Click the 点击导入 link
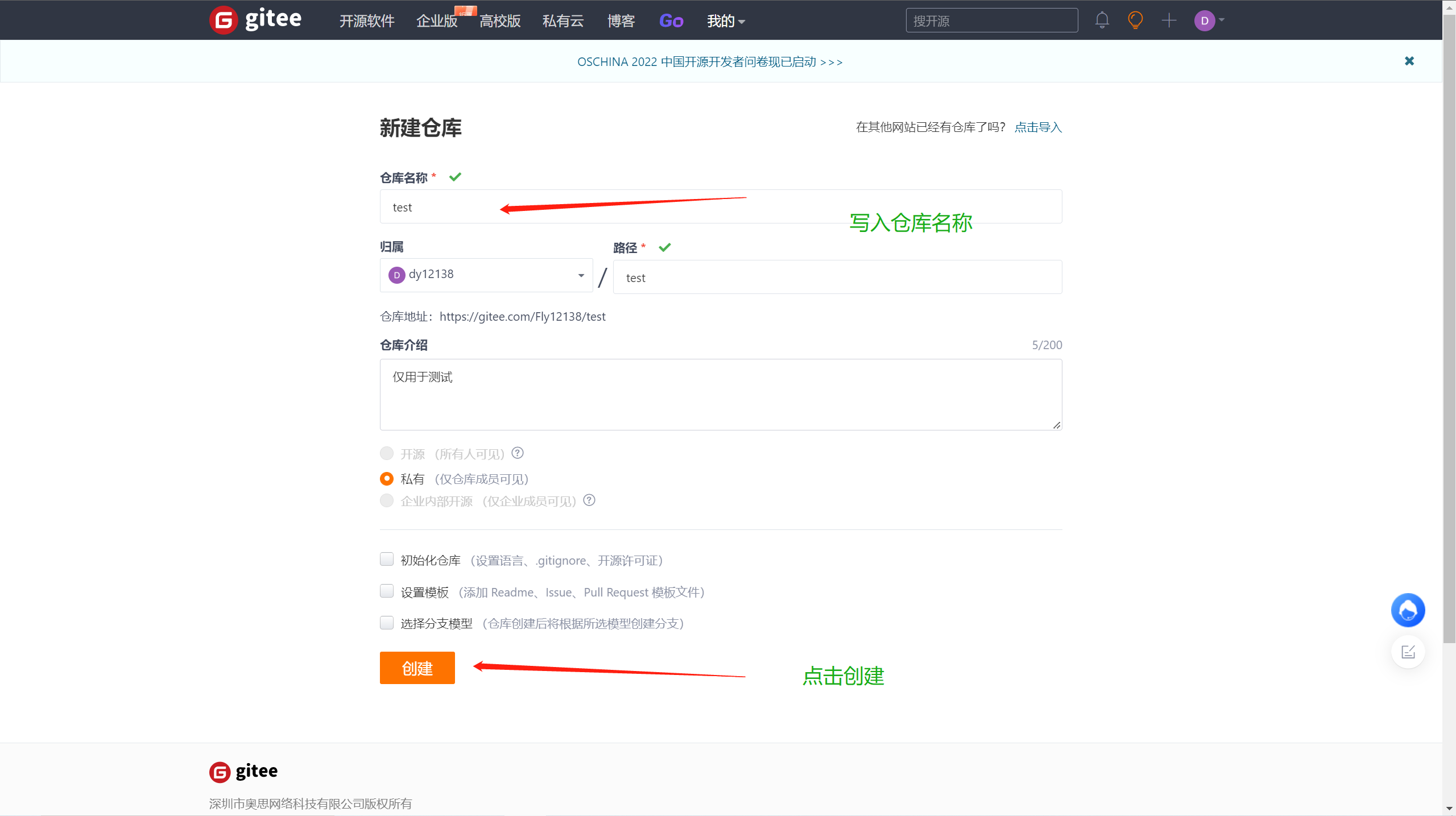This screenshot has height=816, width=1456. 1038,127
